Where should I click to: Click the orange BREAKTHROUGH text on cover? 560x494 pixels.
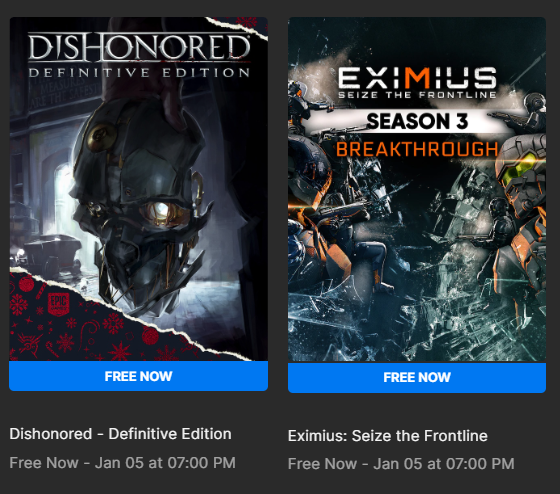417,149
